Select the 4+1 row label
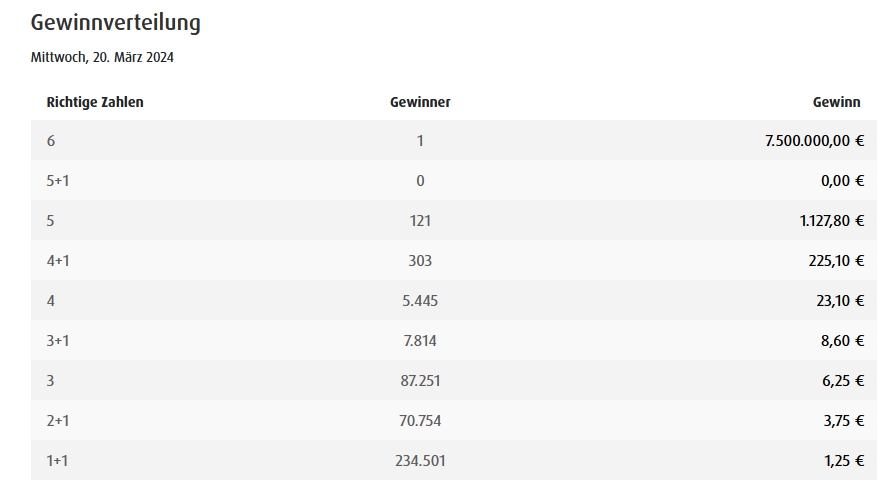 58,261
